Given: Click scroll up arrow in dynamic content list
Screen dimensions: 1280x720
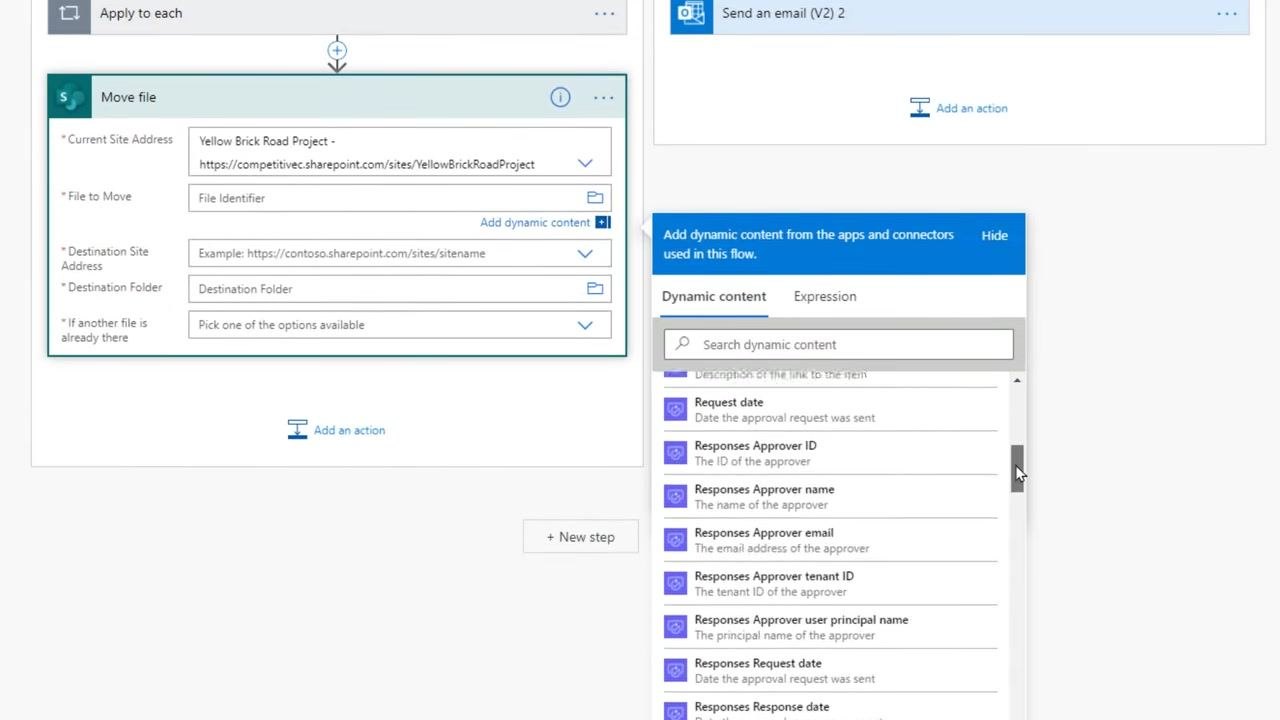Looking at the screenshot, I should point(1017,381).
